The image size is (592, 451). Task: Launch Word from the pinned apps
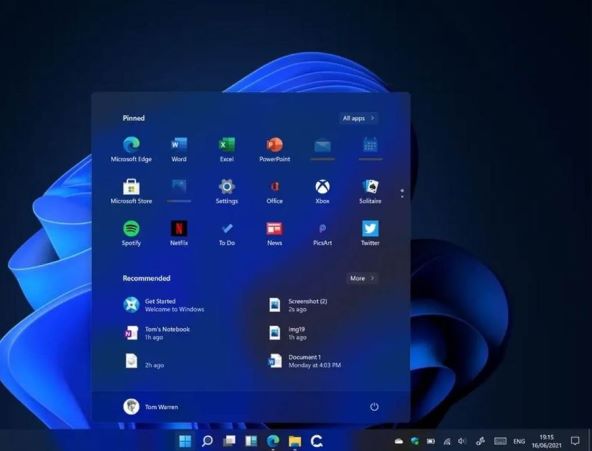click(x=179, y=149)
